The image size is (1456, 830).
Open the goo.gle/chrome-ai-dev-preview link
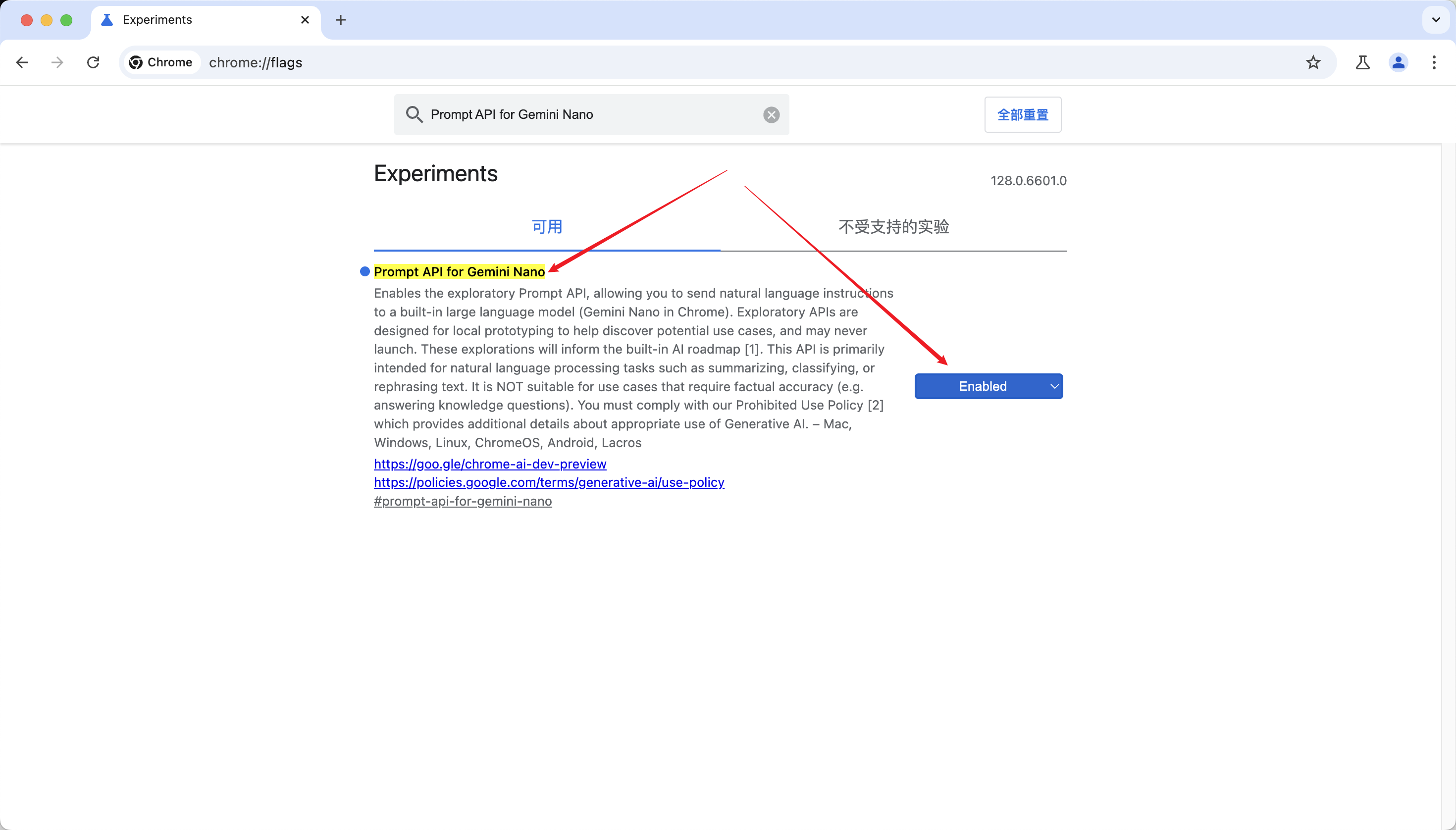(x=490, y=464)
